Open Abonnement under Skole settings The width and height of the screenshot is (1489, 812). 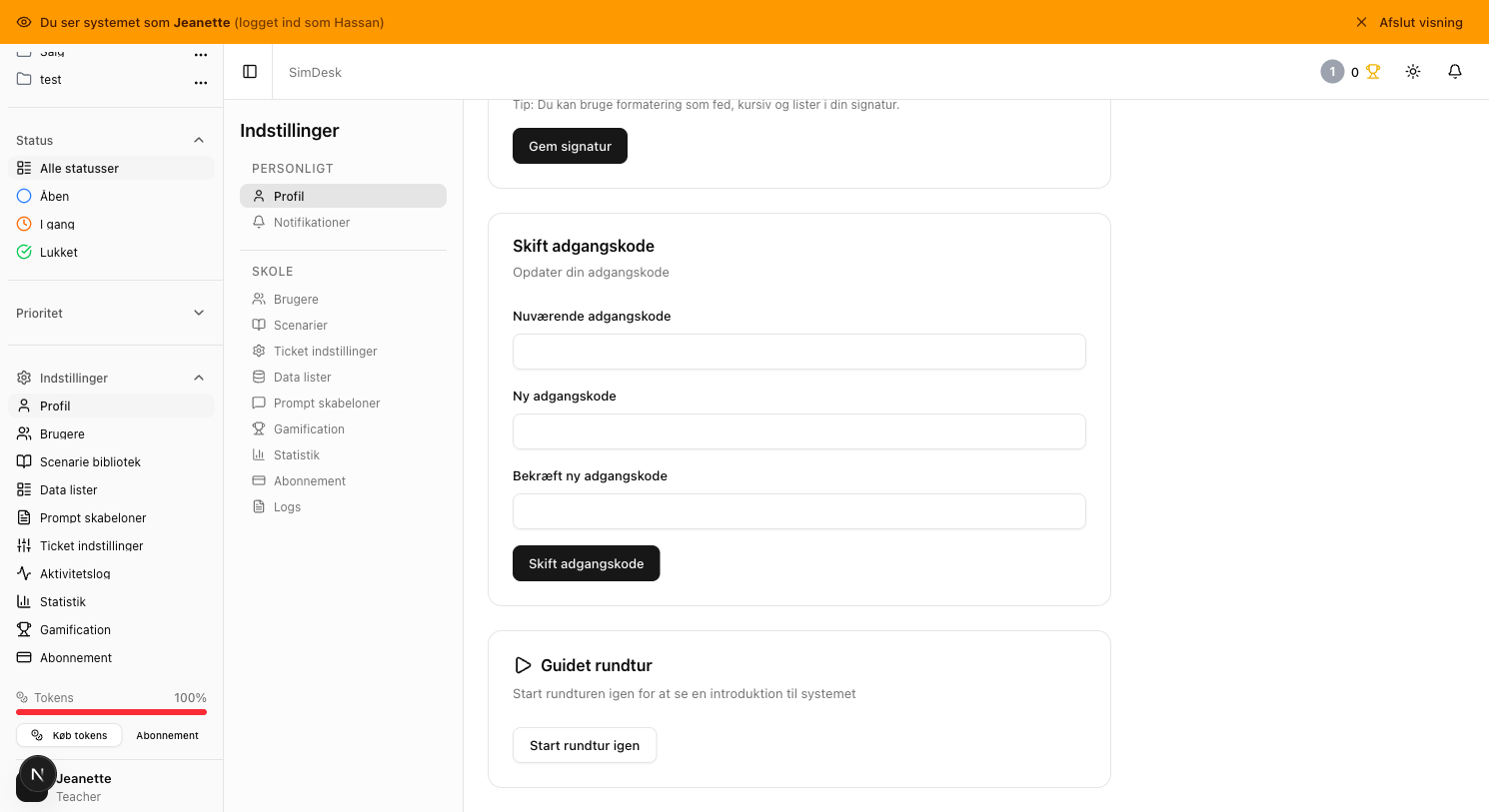pyautogui.click(x=343, y=481)
